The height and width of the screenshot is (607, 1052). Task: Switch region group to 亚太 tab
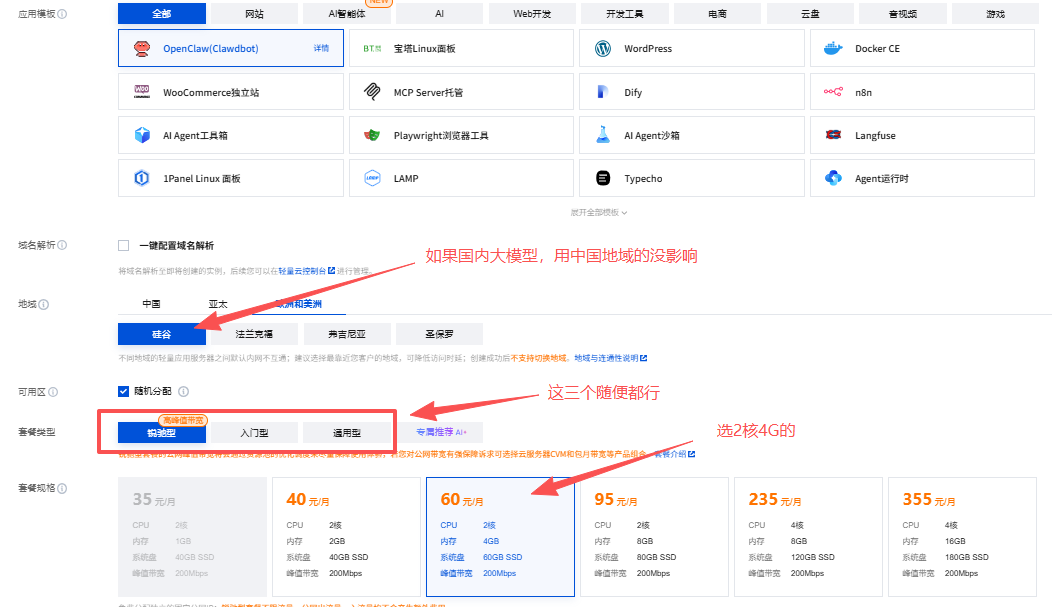pos(218,304)
